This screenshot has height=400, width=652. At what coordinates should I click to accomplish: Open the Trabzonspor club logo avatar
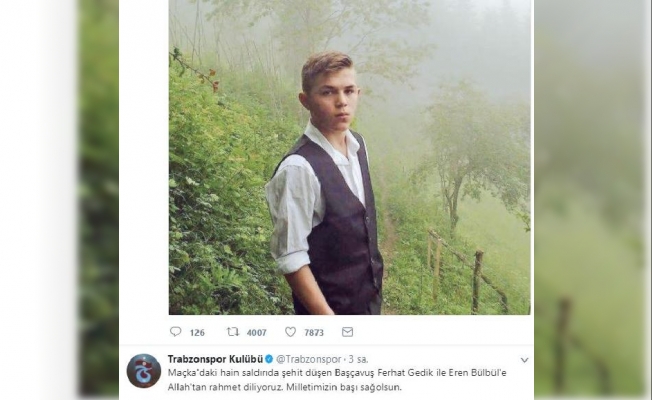point(143,371)
